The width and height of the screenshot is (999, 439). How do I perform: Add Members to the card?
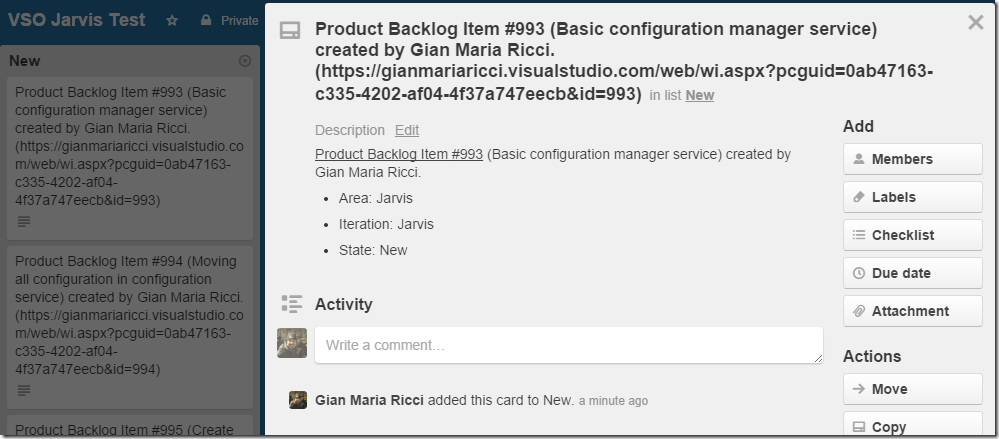click(912, 159)
